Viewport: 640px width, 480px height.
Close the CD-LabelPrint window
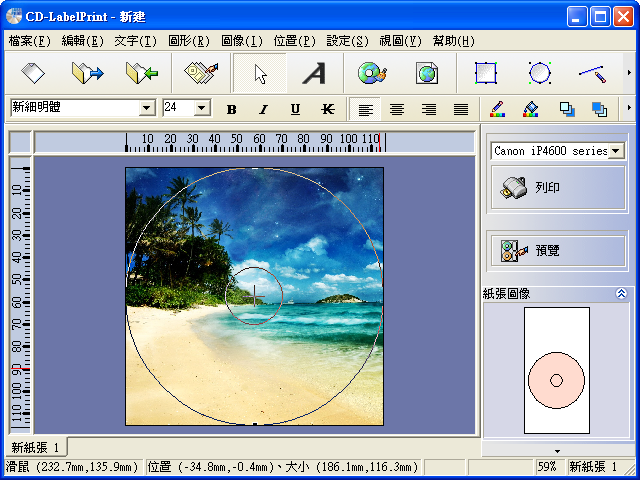624,17
